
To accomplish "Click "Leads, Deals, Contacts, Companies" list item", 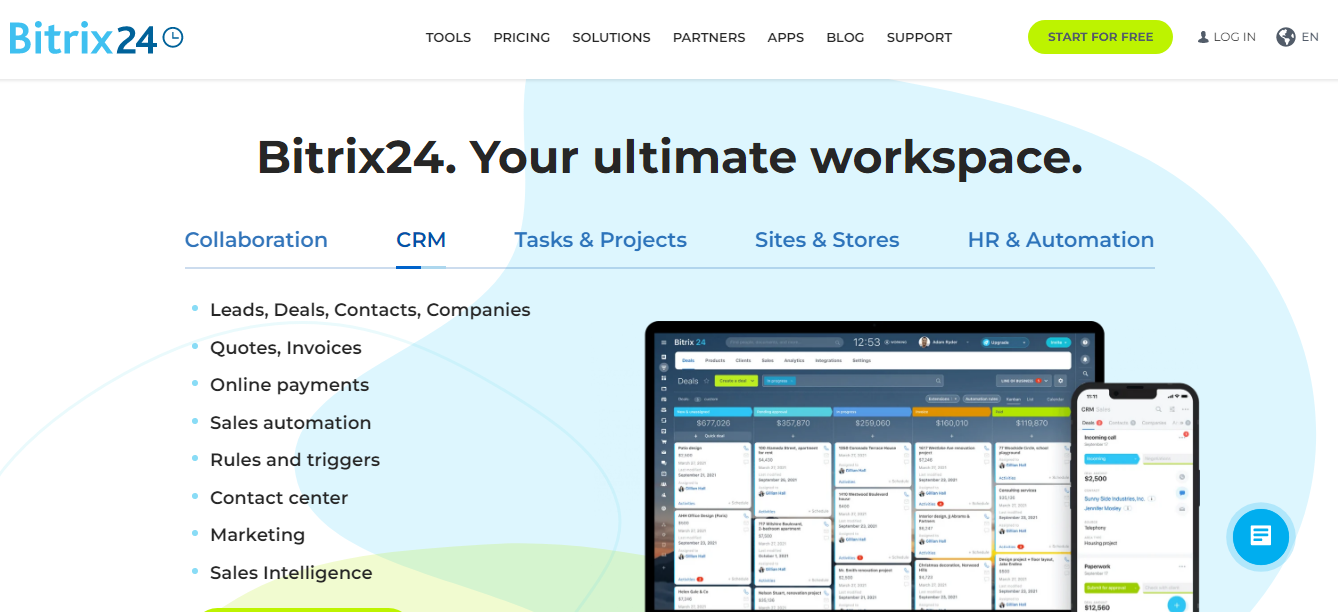I will (370, 310).
